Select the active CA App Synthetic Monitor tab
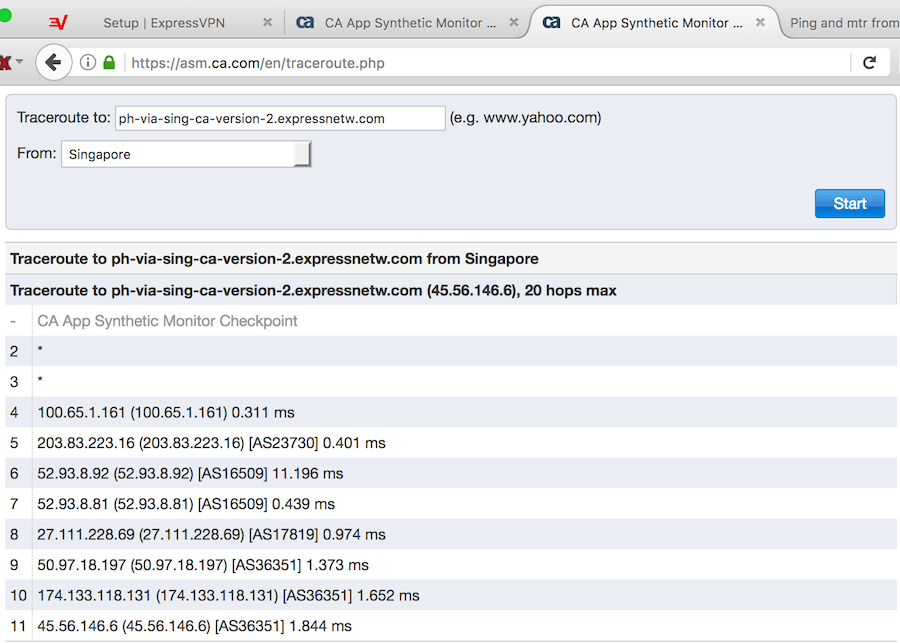The width and height of the screenshot is (900, 643). pyautogui.click(x=657, y=23)
